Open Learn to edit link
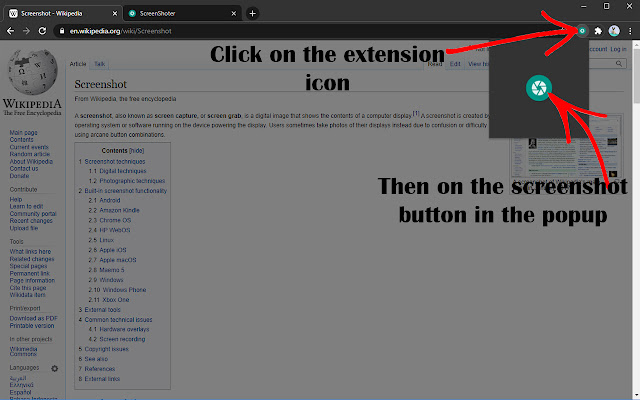Viewport: 640px width, 400px height. tap(26, 206)
